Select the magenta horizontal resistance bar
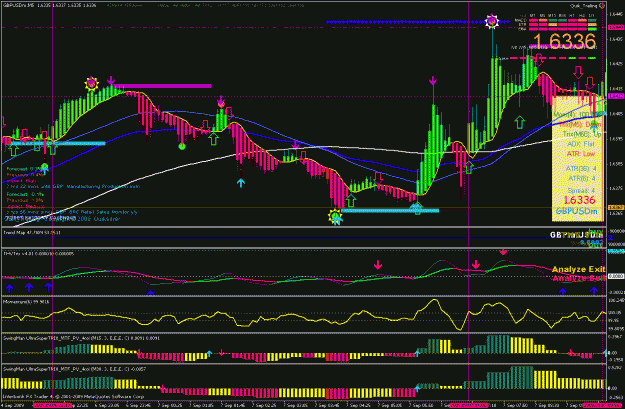 point(162,86)
